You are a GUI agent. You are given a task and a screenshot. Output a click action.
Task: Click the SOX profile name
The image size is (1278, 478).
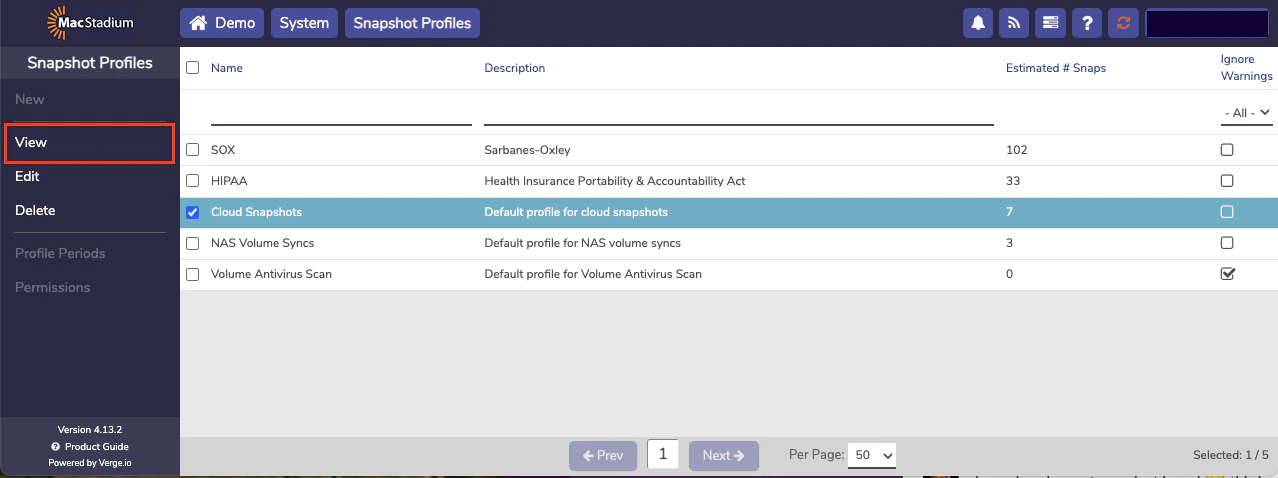[x=223, y=150]
